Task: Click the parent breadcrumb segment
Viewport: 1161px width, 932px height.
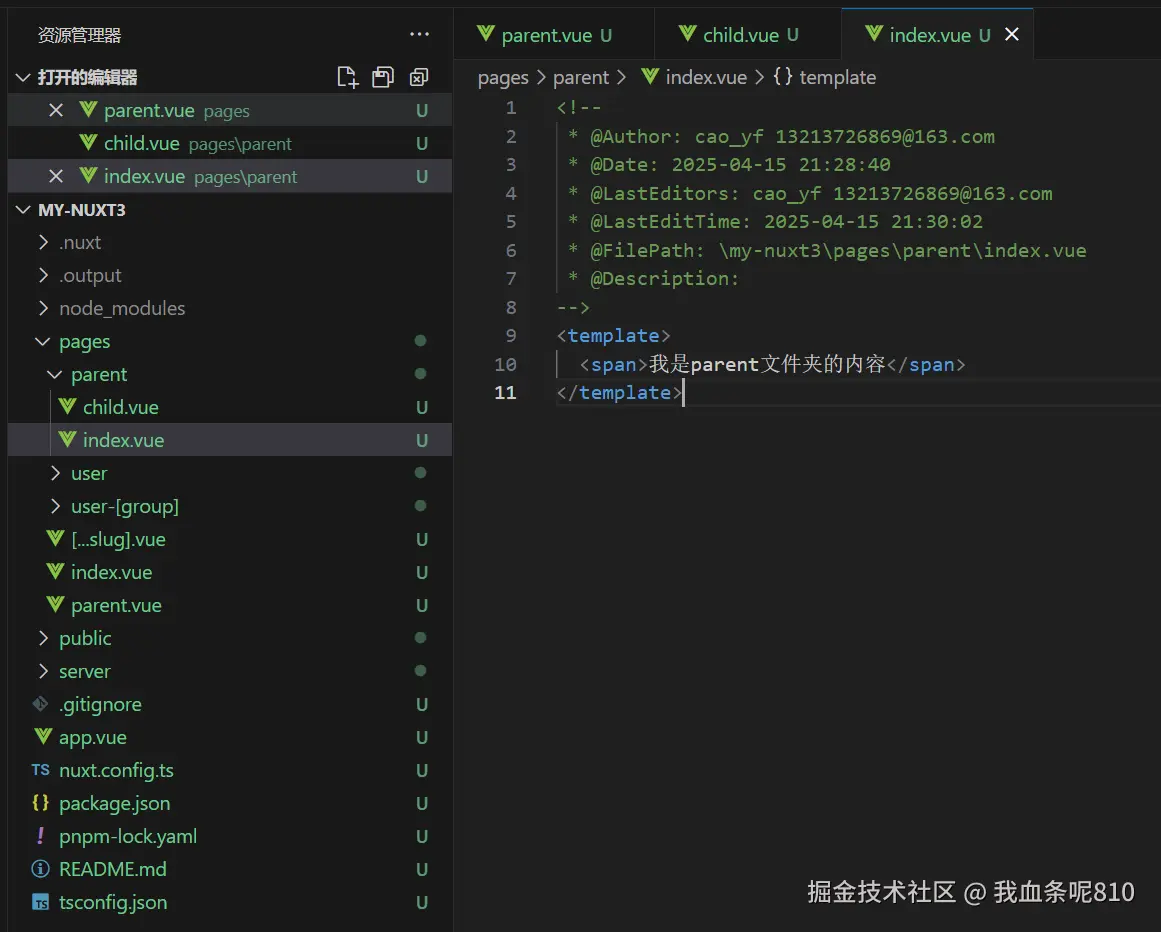Action: coord(580,77)
